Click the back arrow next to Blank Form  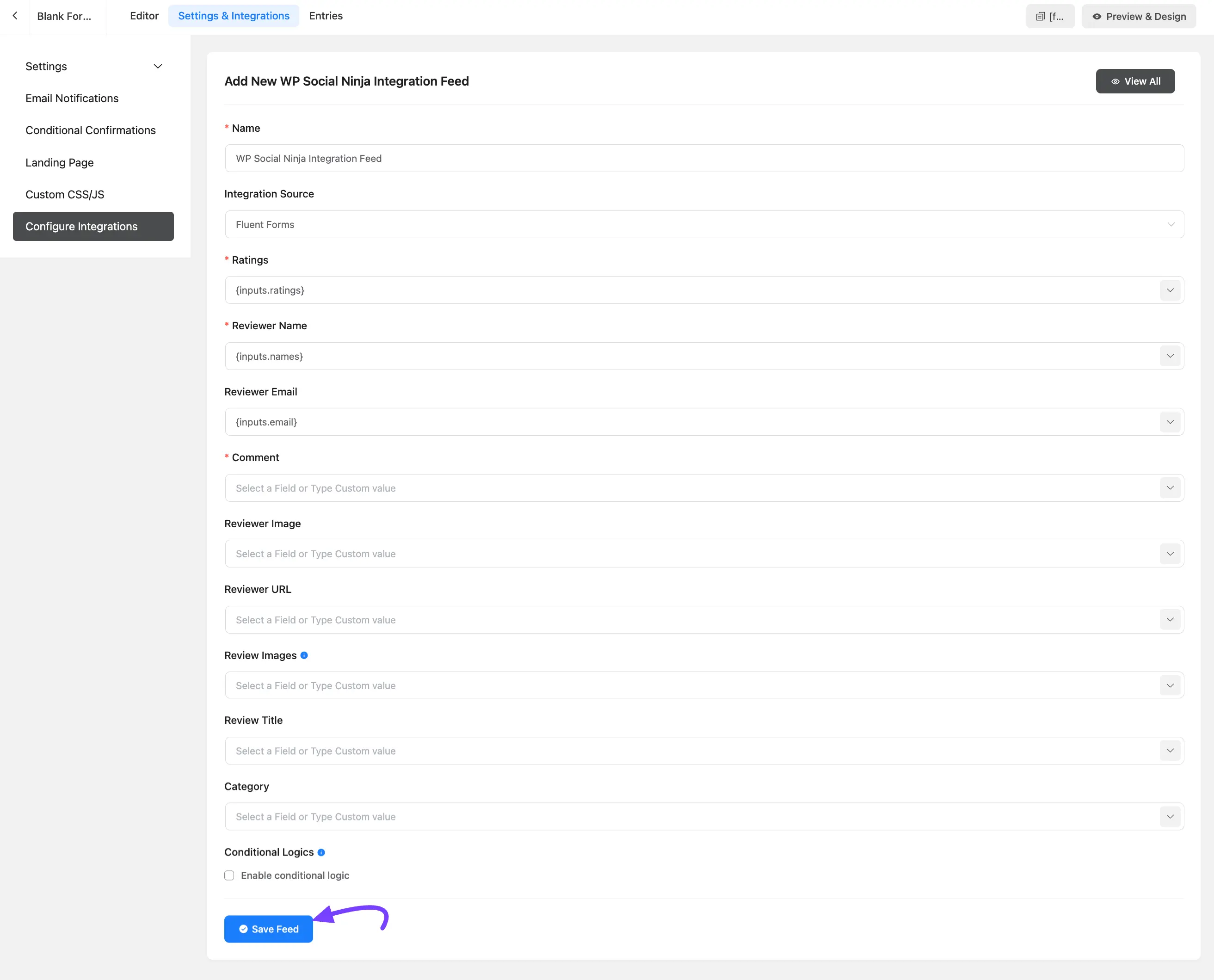coord(15,16)
